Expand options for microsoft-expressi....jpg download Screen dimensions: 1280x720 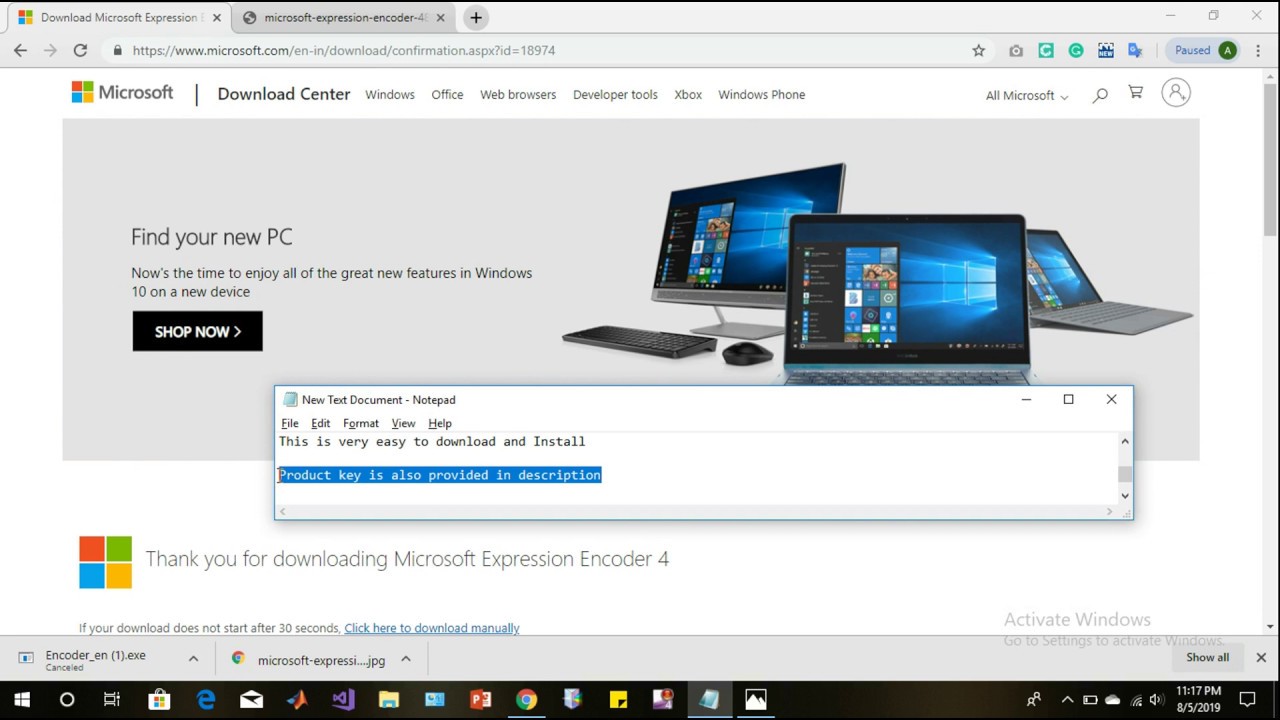coord(406,659)
